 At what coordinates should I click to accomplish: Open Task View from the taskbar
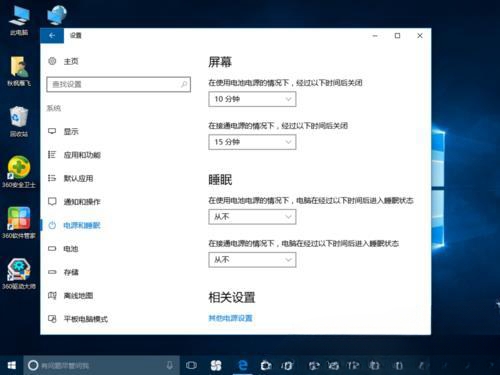pyautogui.click(x=191, y=365)
